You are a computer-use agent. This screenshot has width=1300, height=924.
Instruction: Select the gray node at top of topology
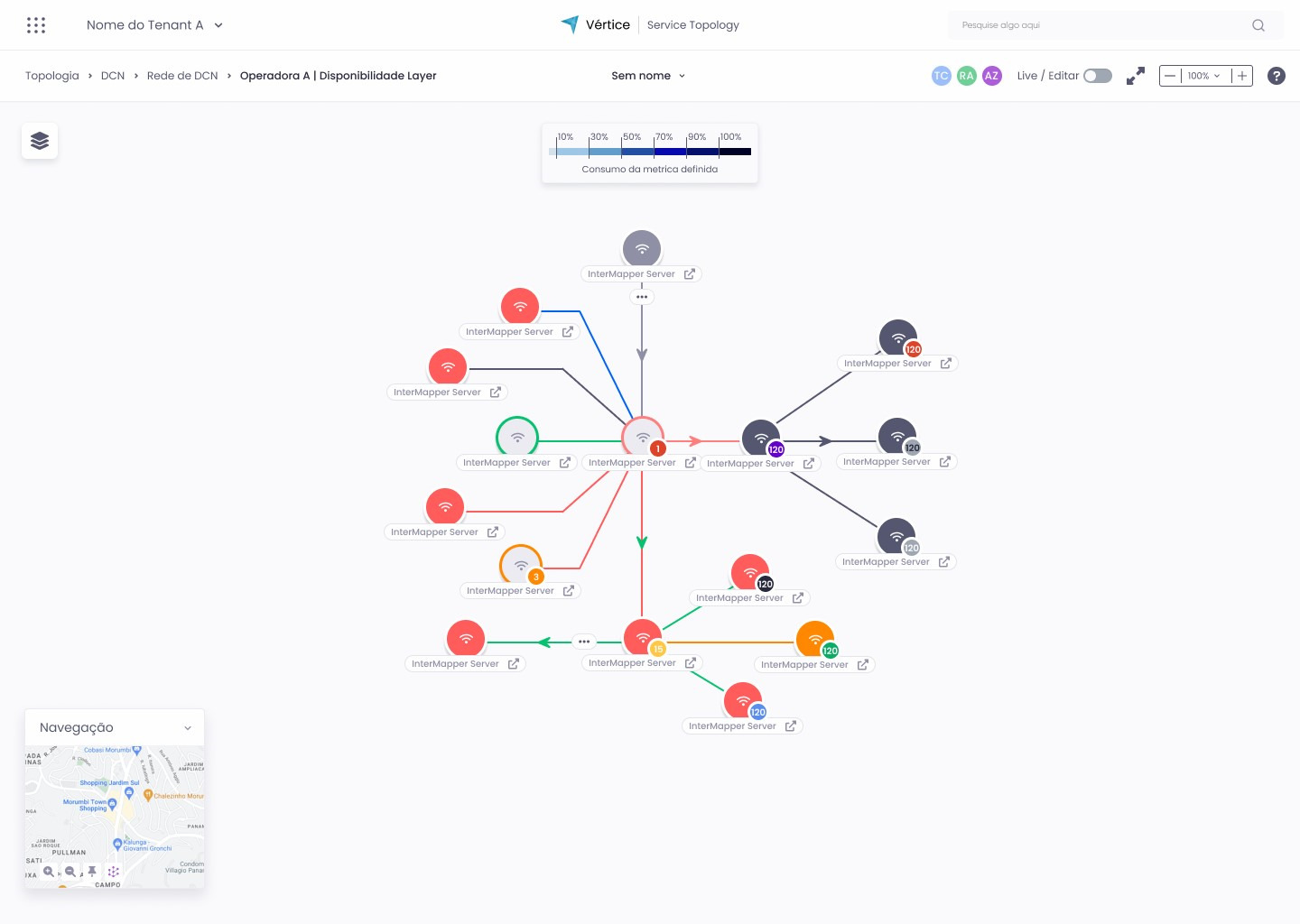(x=642, y=248)
